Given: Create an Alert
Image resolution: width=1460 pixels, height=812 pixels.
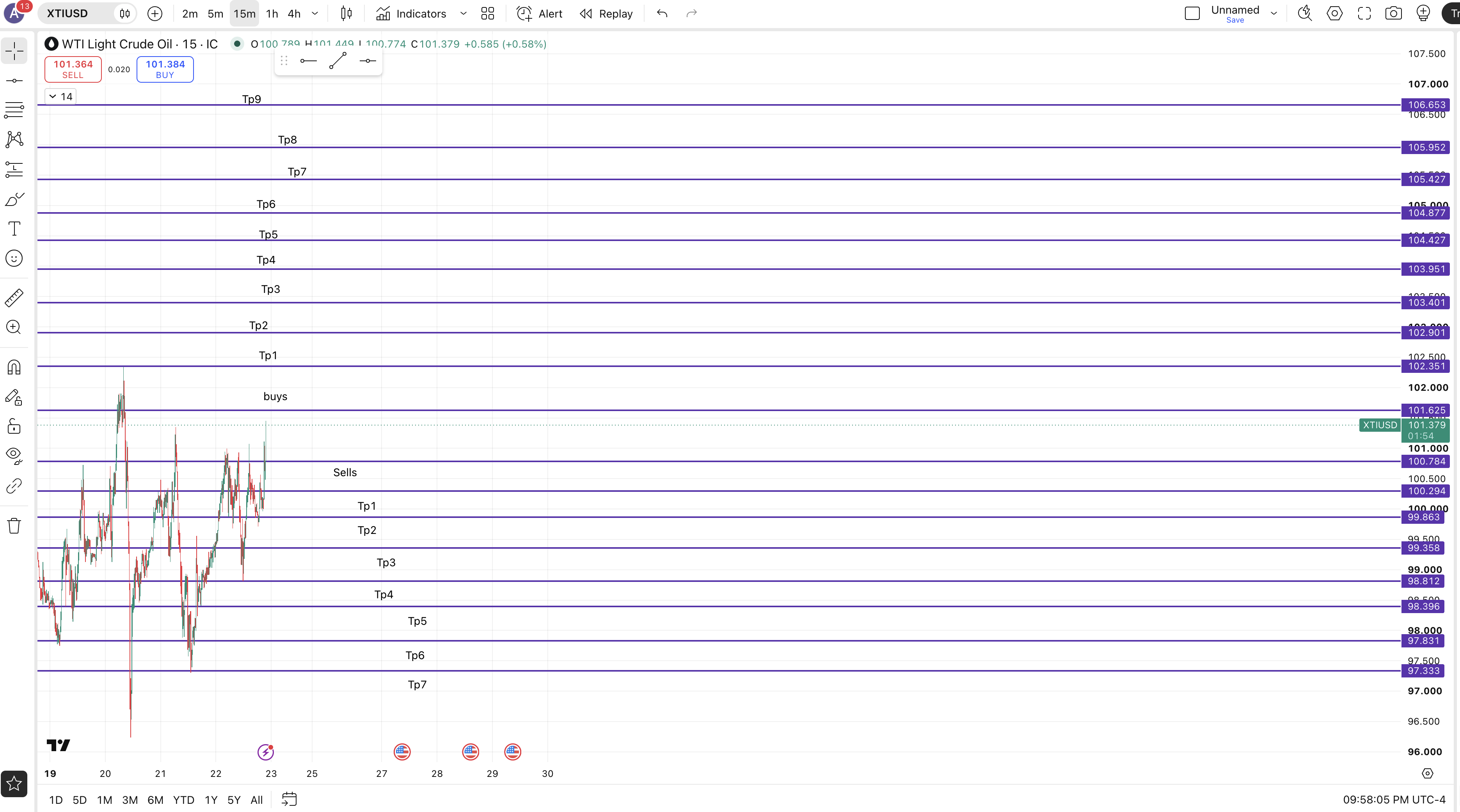Looking at the screenshot, I should tap(539, 14).
